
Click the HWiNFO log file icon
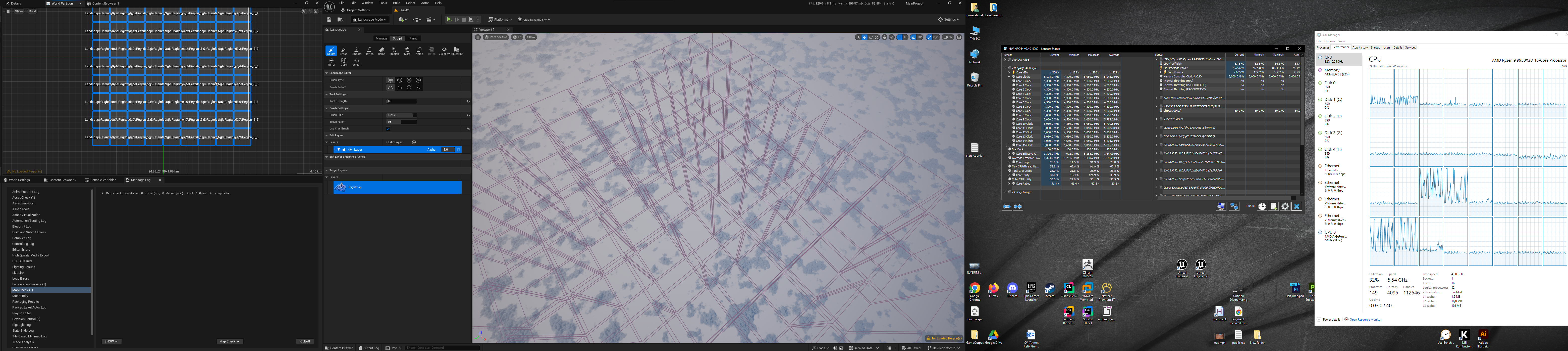coord(1273,207)
